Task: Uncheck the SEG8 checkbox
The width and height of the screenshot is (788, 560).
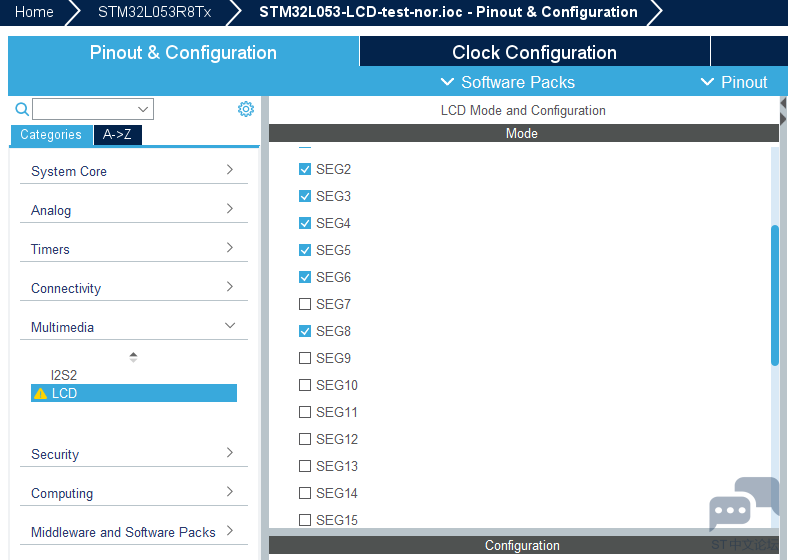Action: point(305,331)
